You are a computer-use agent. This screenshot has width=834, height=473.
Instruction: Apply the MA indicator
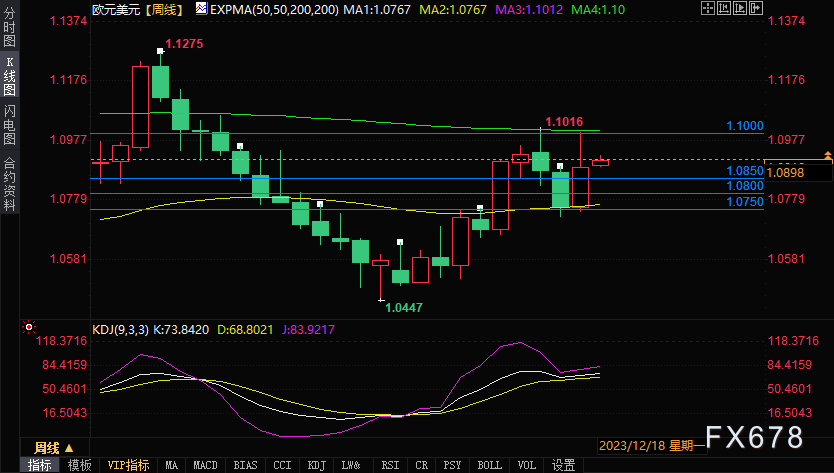[x=171, y=465]
